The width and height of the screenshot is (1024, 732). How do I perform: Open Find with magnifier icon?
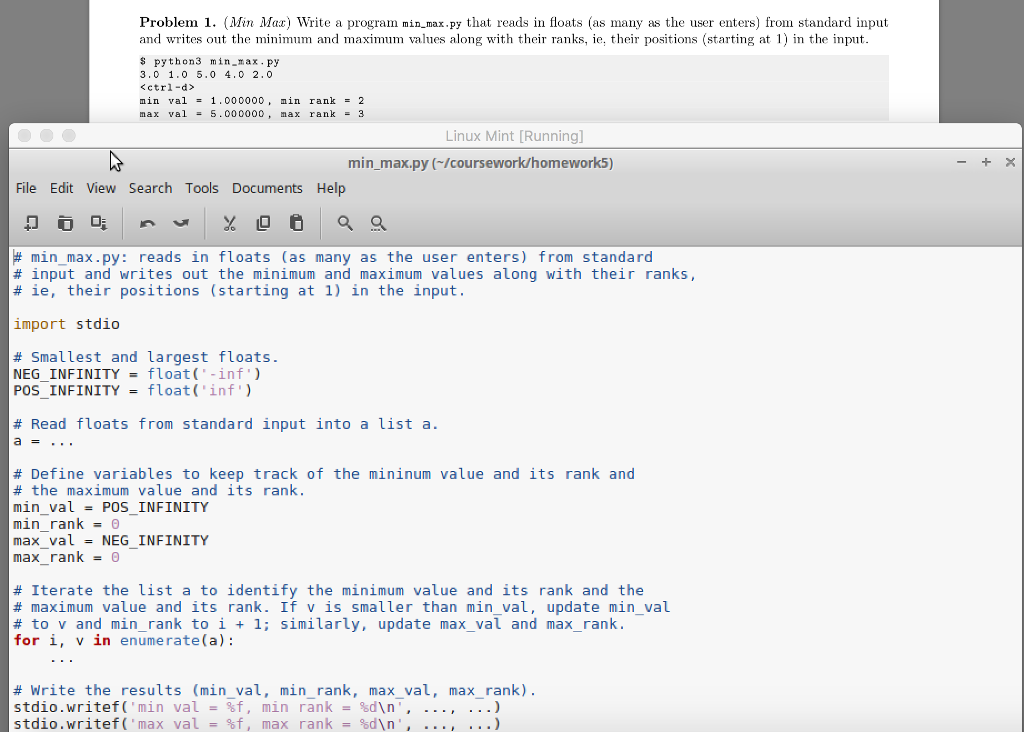pos(345,223)
